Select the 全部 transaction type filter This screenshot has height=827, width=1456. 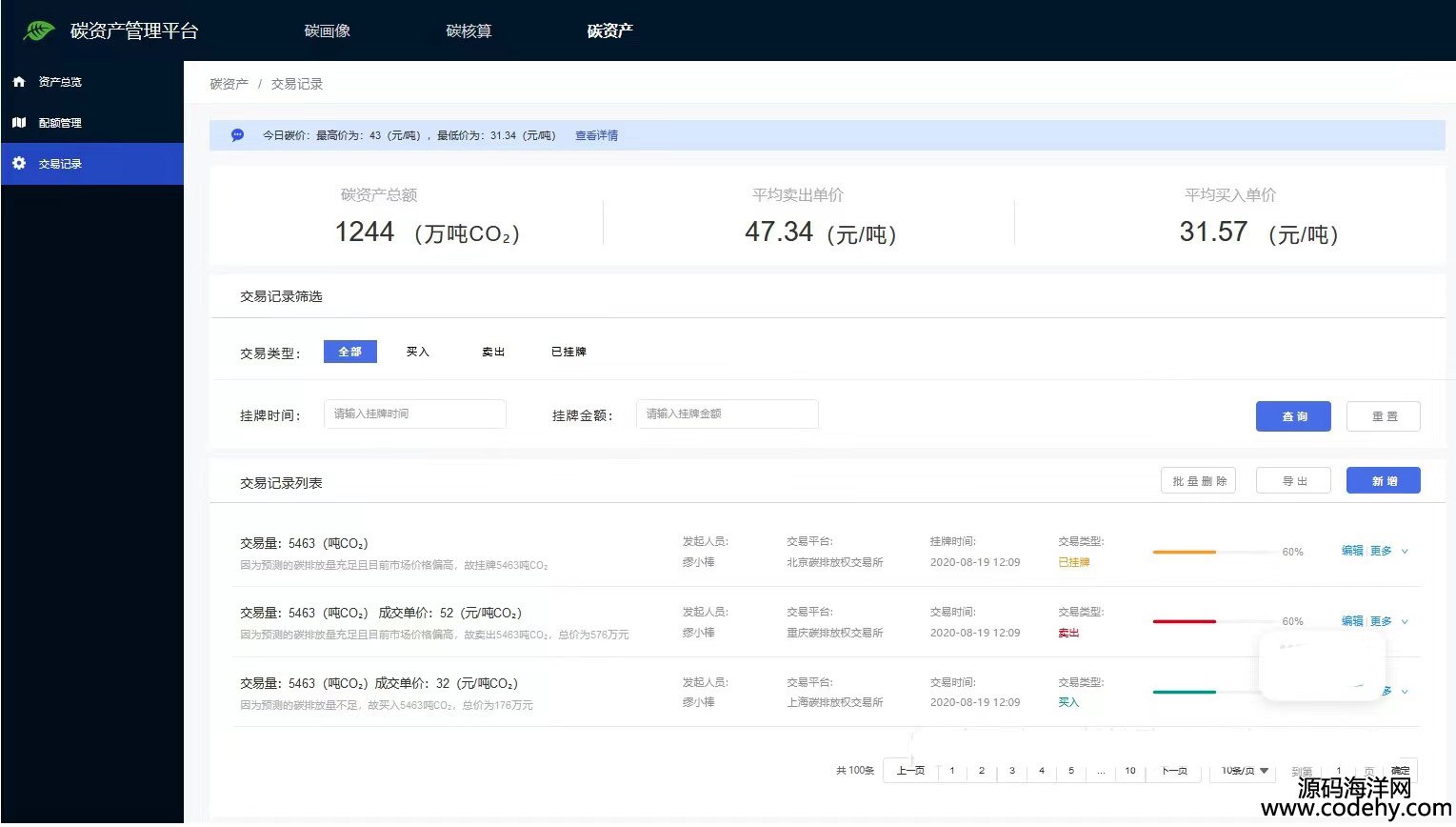point(350,352)
